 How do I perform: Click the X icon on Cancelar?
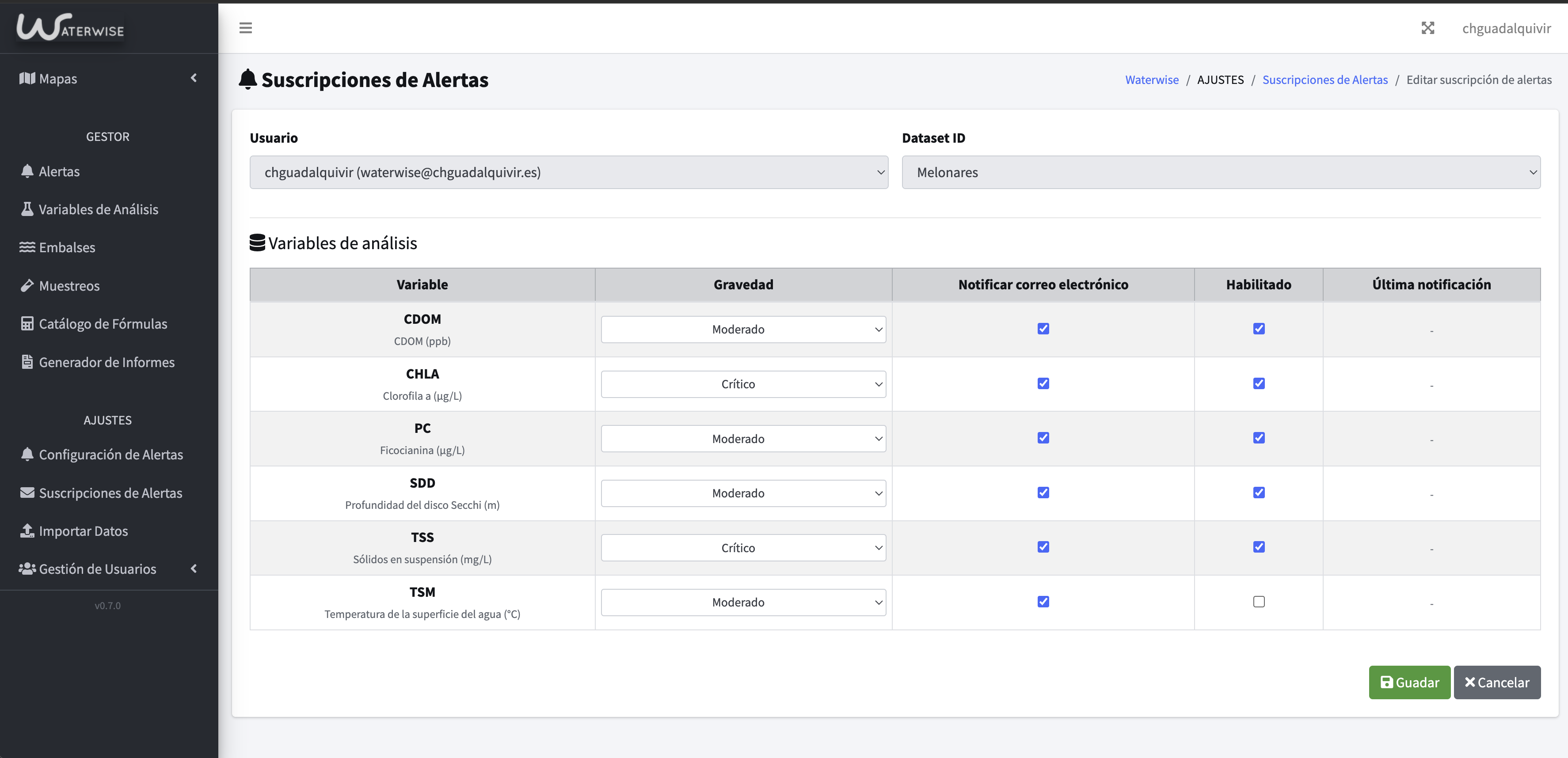[x=1469, y=682]
